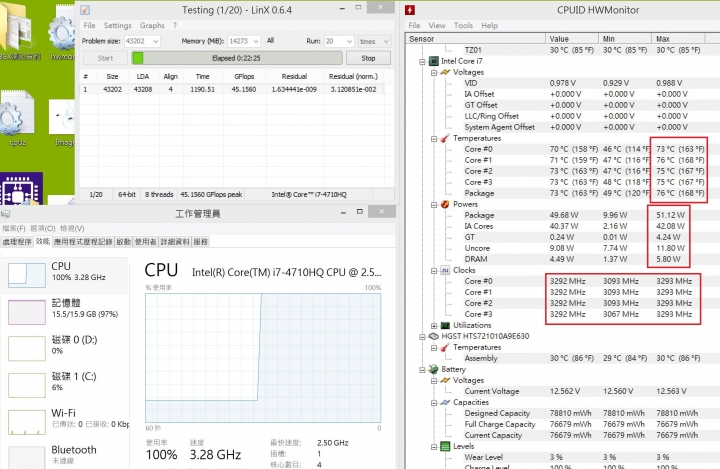Viewport: 720px width, 469px height.
Task: Click the LinX elapsed progress bar
Action: pos(237,58)
